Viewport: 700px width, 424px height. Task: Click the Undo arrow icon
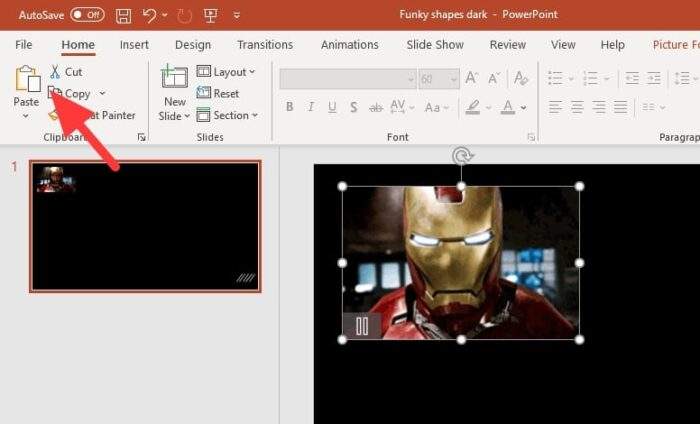tap(149, 16)
